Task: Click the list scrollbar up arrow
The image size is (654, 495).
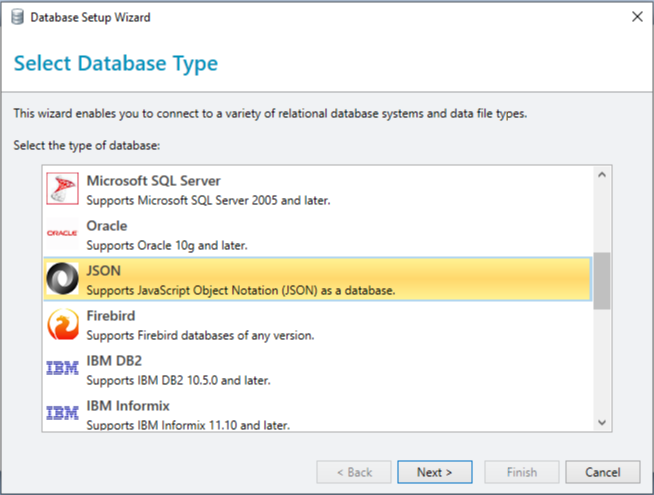Action: point(602,175)
